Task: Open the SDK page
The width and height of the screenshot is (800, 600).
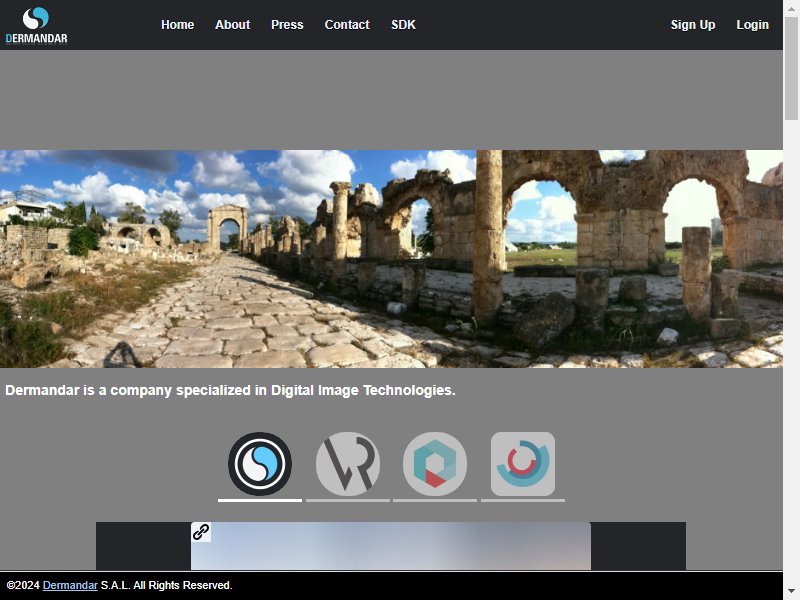Action: click(x=403, y=24)
